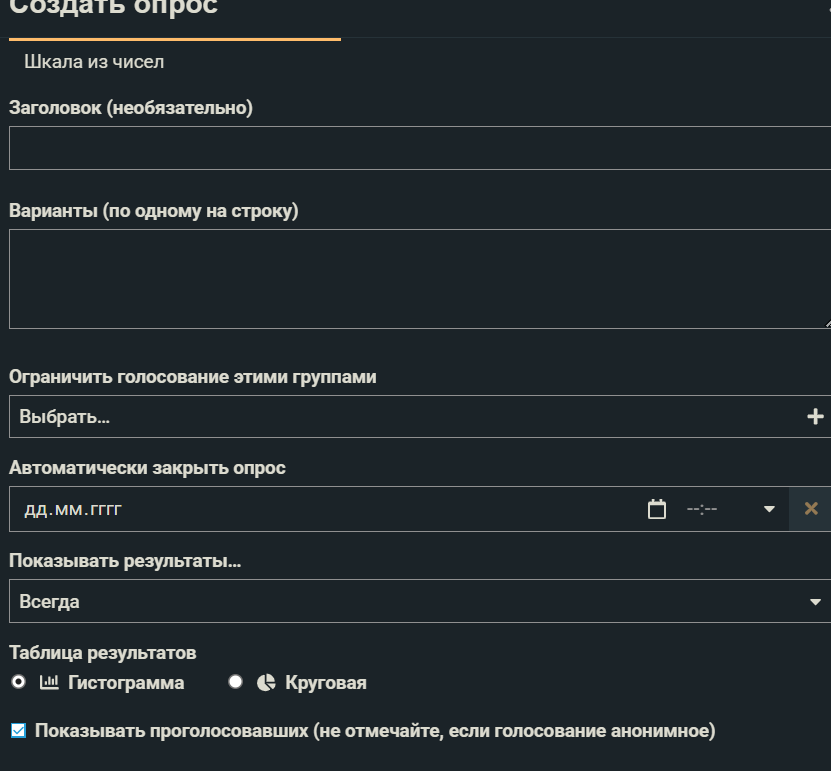Select the Гистограмма radio button
This screenshot has width=831, height=771.
[19, 681]
